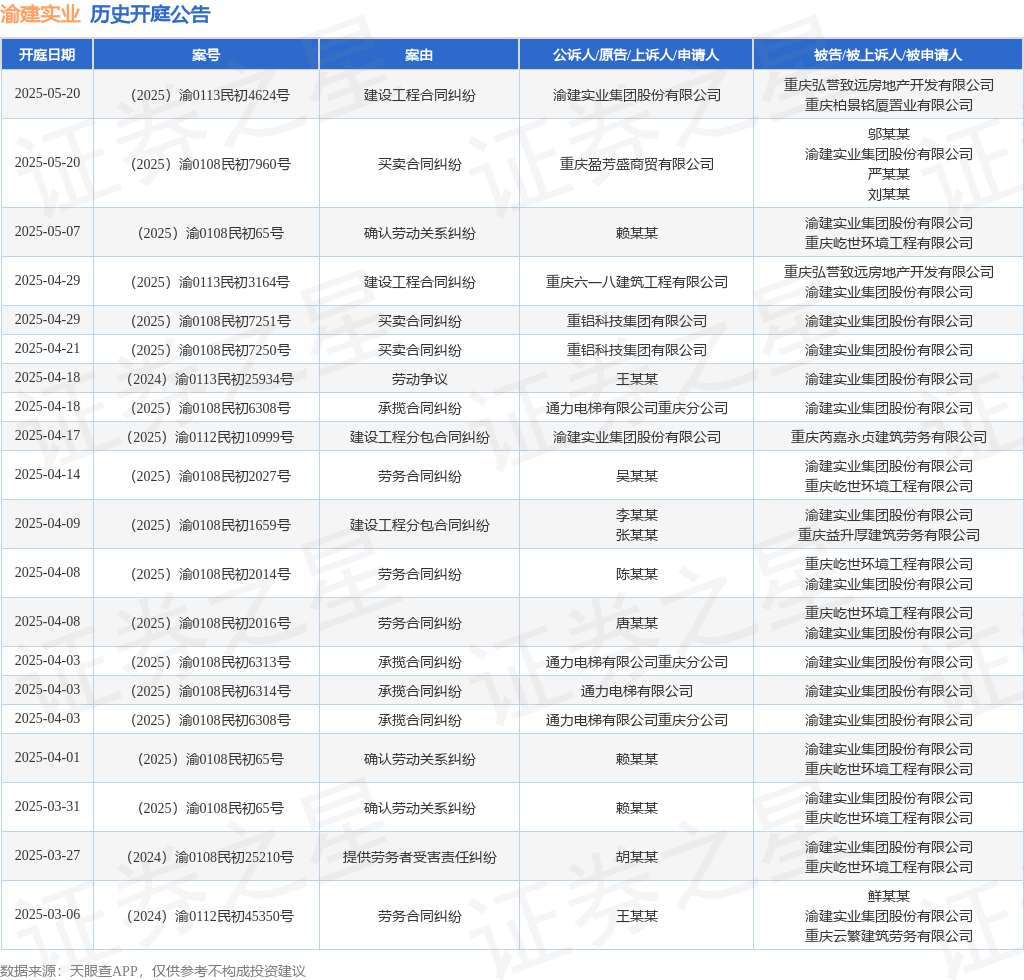
Task: Click the 开庭日期 column header
Action: (47, 55)
